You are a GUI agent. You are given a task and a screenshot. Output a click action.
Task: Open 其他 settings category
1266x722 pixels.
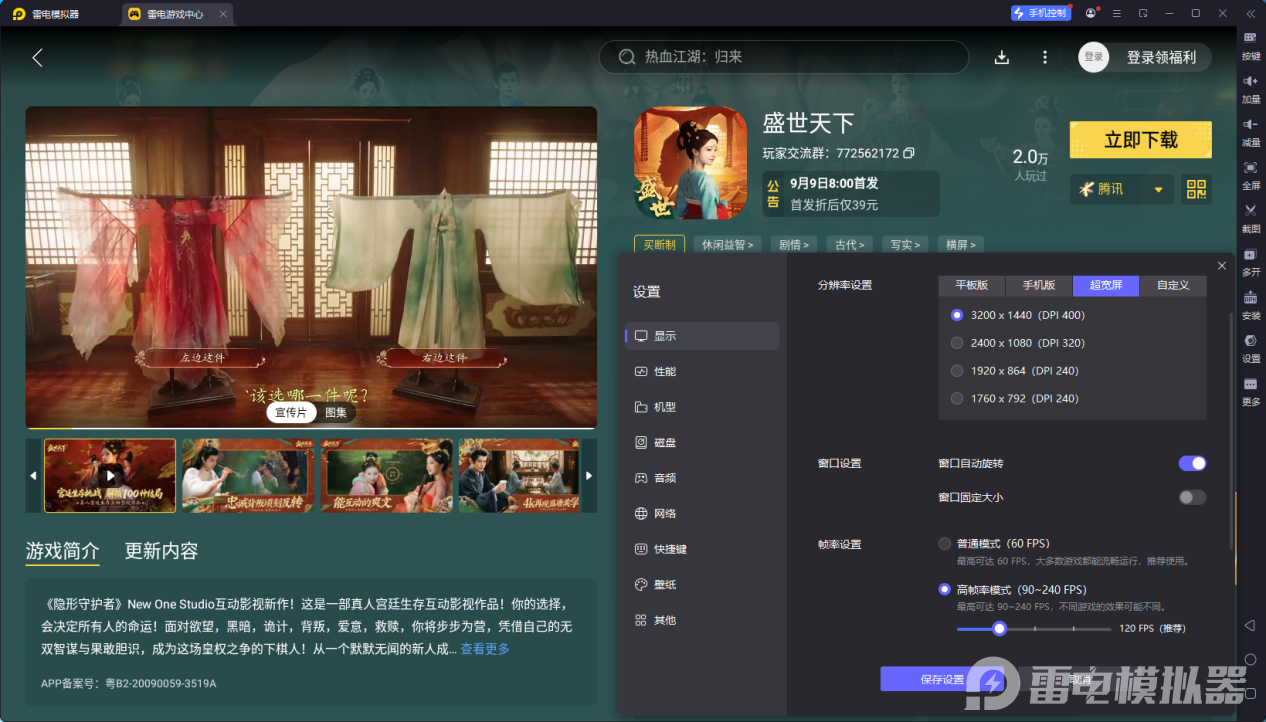[x=702, y=620]
